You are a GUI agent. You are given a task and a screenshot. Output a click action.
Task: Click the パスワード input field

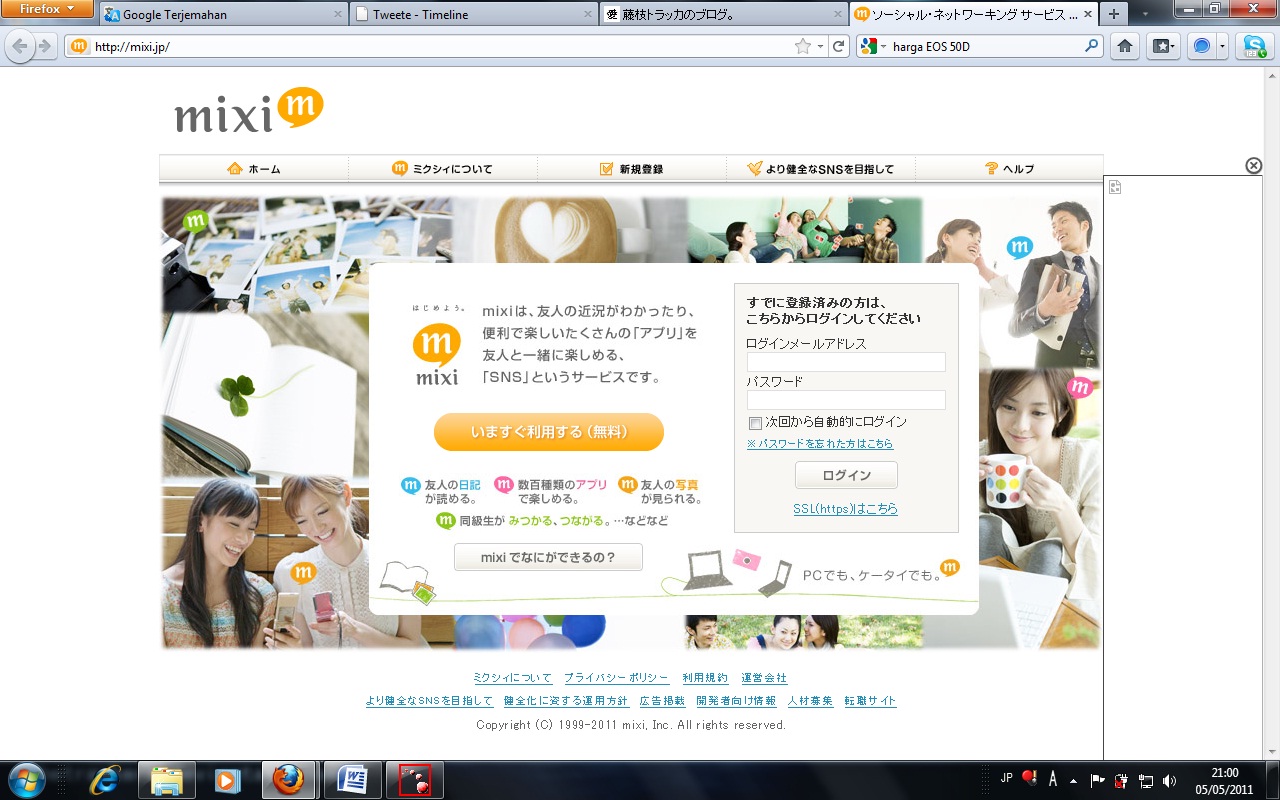coord(845,399)
